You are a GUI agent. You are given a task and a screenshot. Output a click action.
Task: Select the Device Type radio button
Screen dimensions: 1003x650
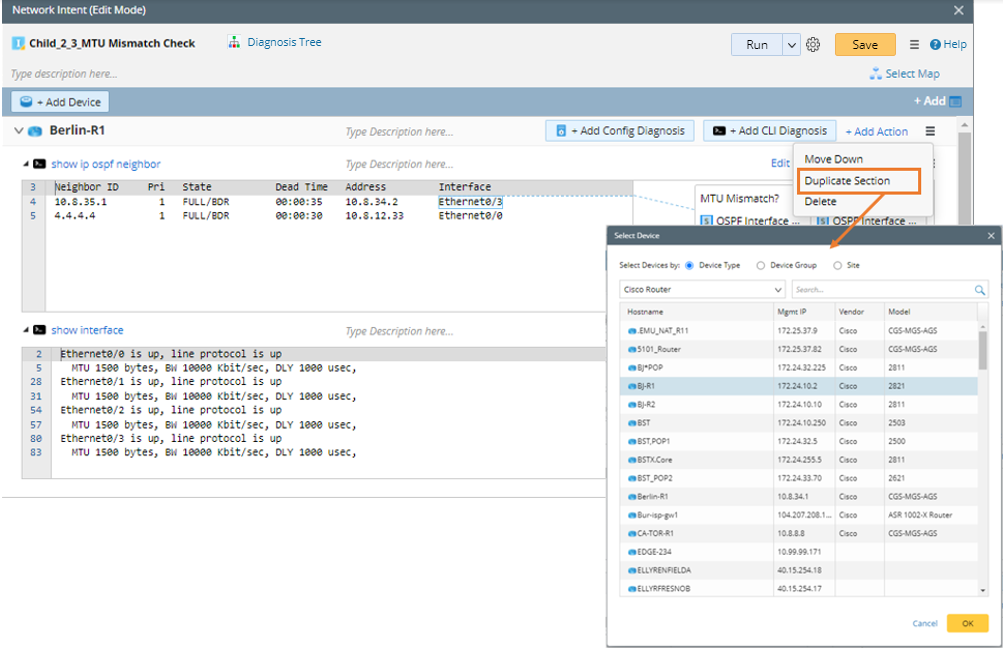689,266
